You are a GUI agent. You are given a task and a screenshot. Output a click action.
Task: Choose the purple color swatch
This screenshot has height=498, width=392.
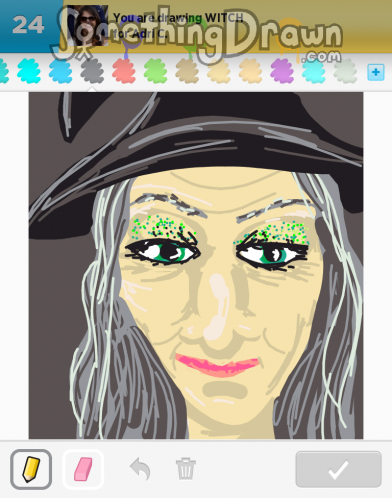point(282,71)
